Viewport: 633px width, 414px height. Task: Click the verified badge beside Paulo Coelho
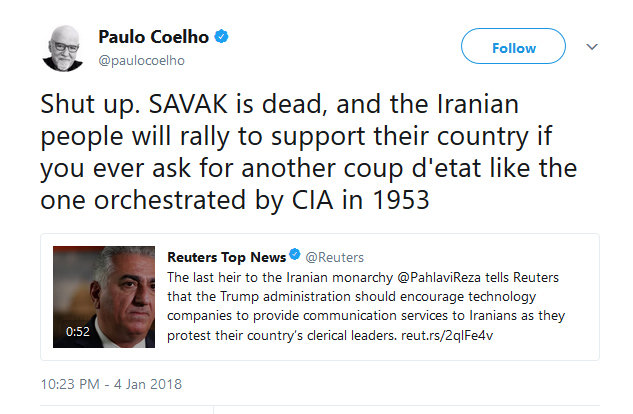coord(222,37)
